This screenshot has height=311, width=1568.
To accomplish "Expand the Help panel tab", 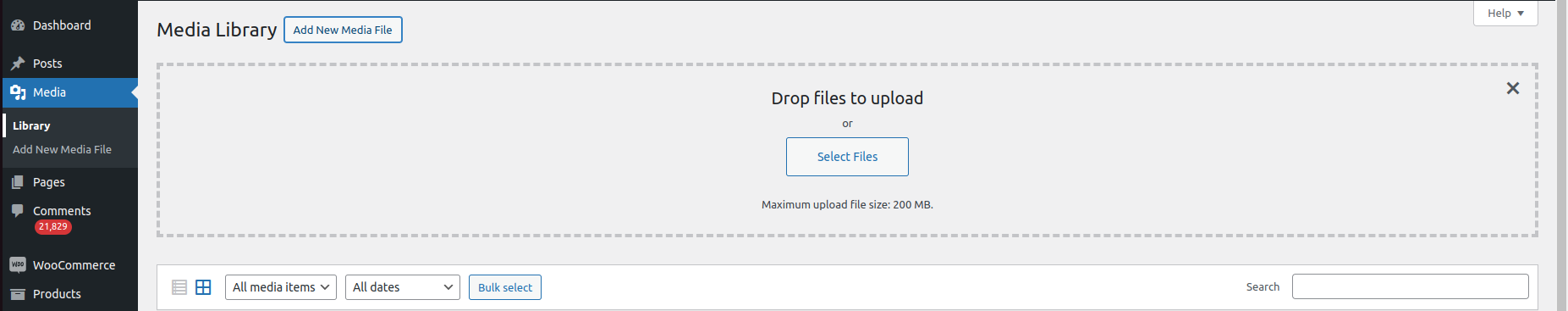I will click(x=1505, y=14).
